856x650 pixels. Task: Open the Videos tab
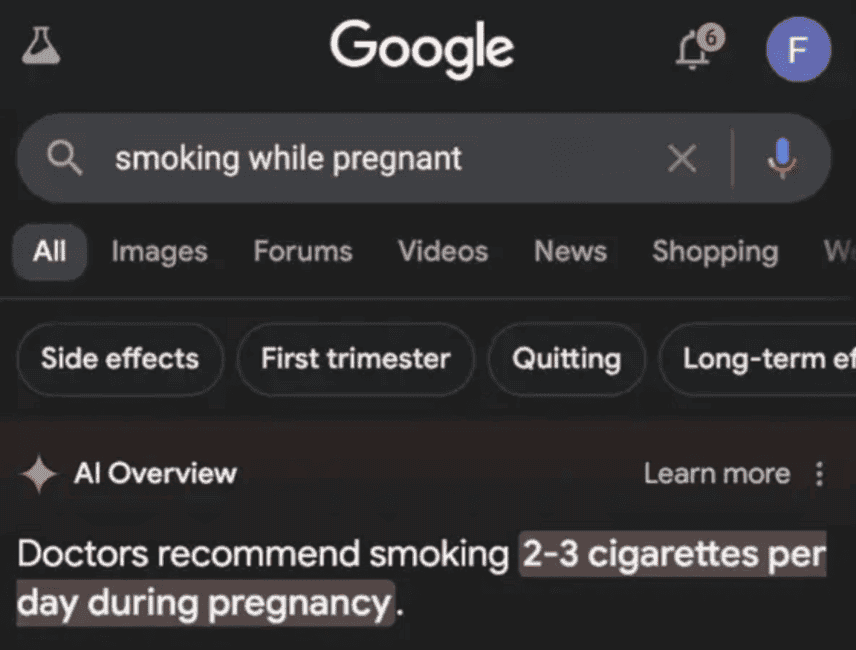[443, 252]
